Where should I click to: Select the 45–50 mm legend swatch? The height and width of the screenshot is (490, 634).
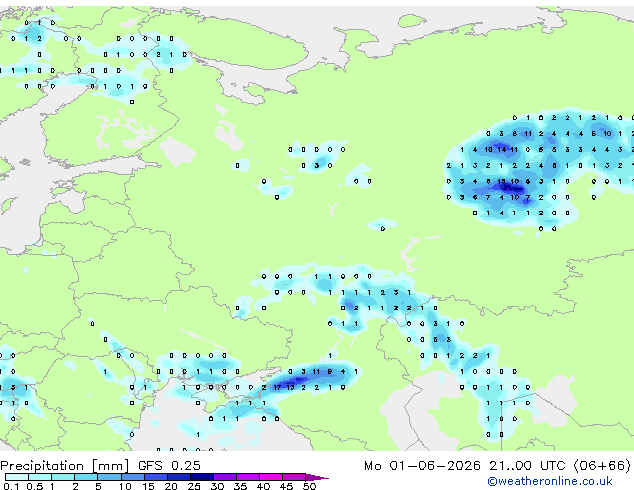294,477
